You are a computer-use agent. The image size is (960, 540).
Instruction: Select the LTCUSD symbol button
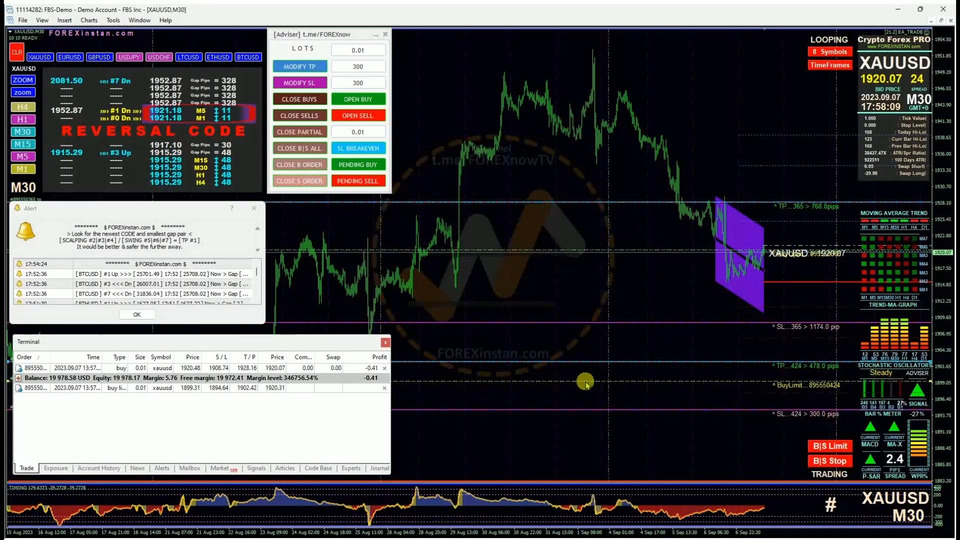point(189,57)
